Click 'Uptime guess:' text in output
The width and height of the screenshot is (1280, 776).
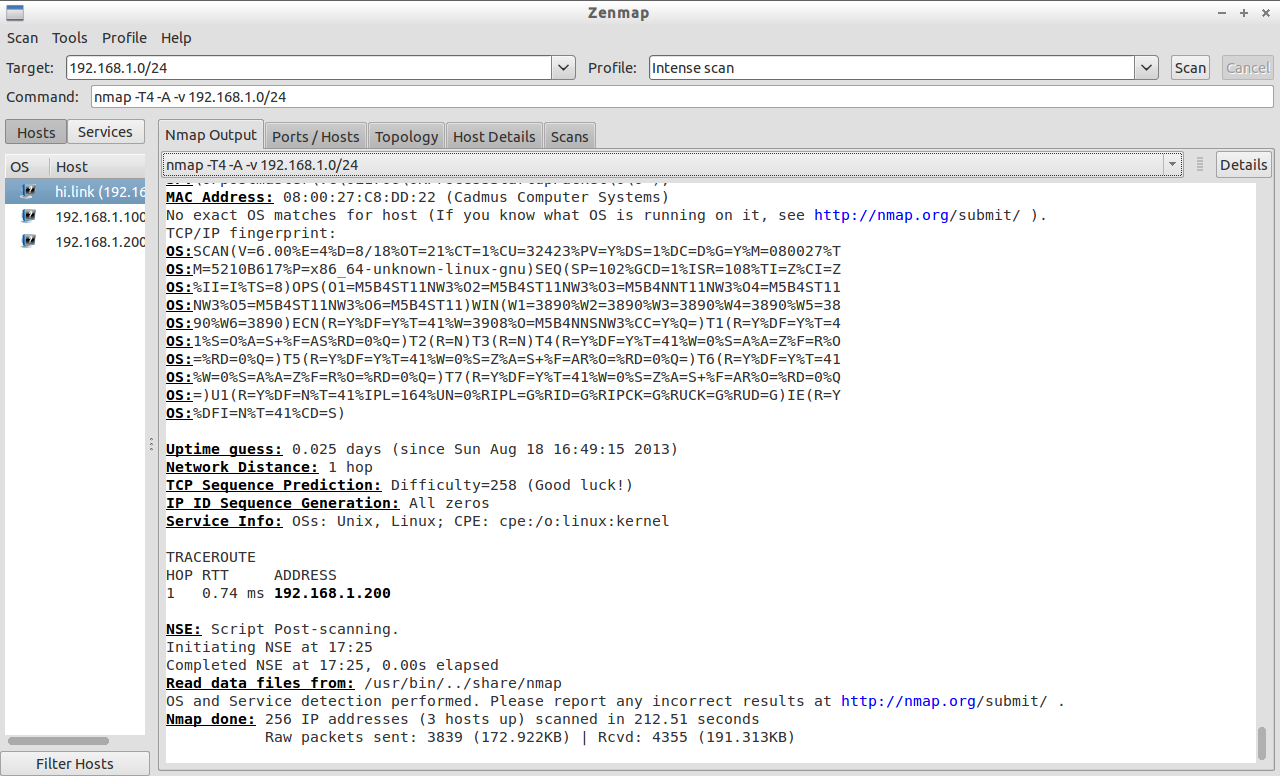click(224, 449)
